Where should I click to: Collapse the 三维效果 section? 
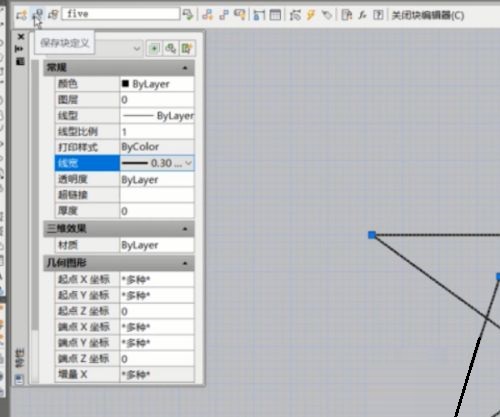point(185,229)
